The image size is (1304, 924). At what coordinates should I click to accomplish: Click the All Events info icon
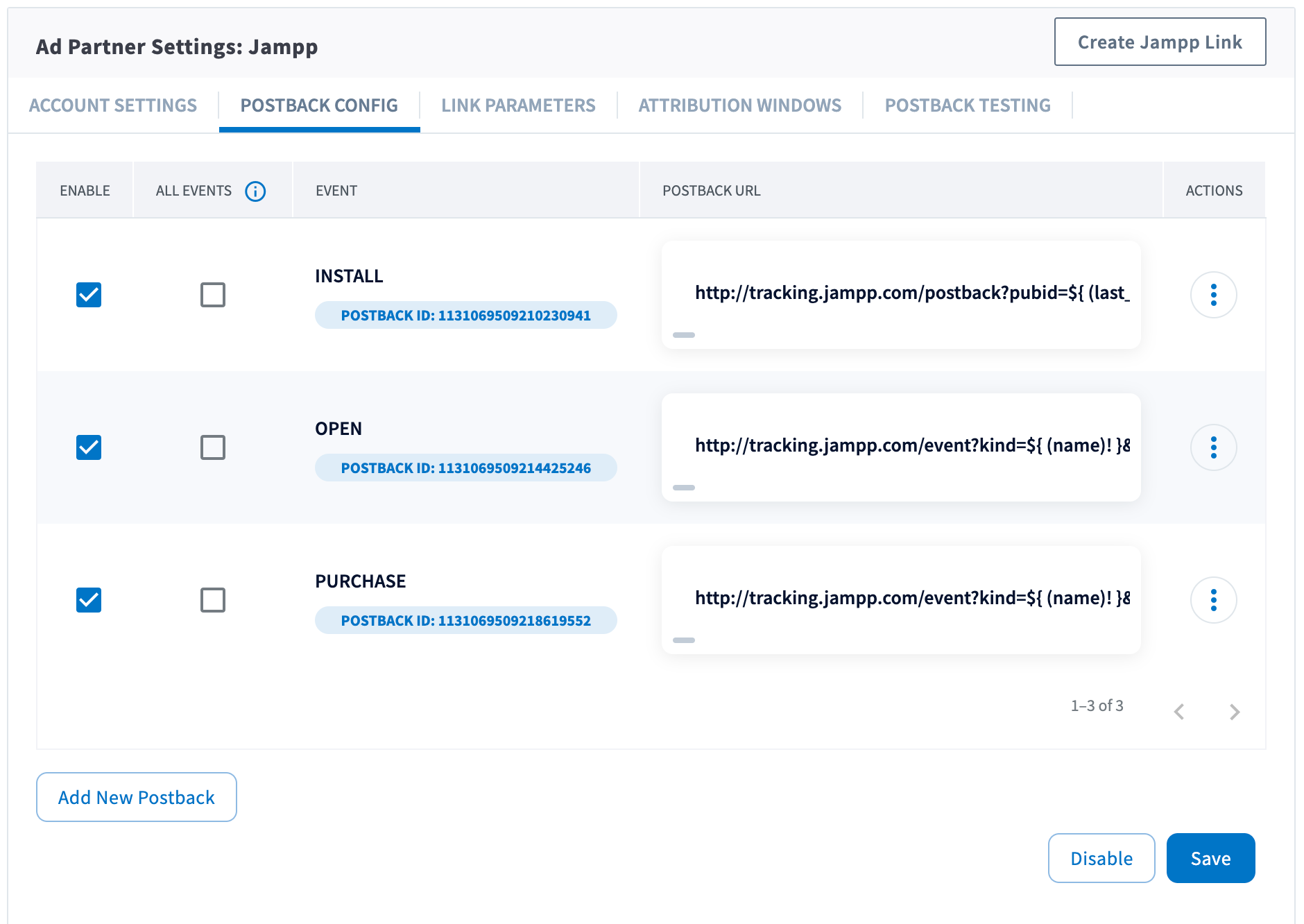point(255,191)
